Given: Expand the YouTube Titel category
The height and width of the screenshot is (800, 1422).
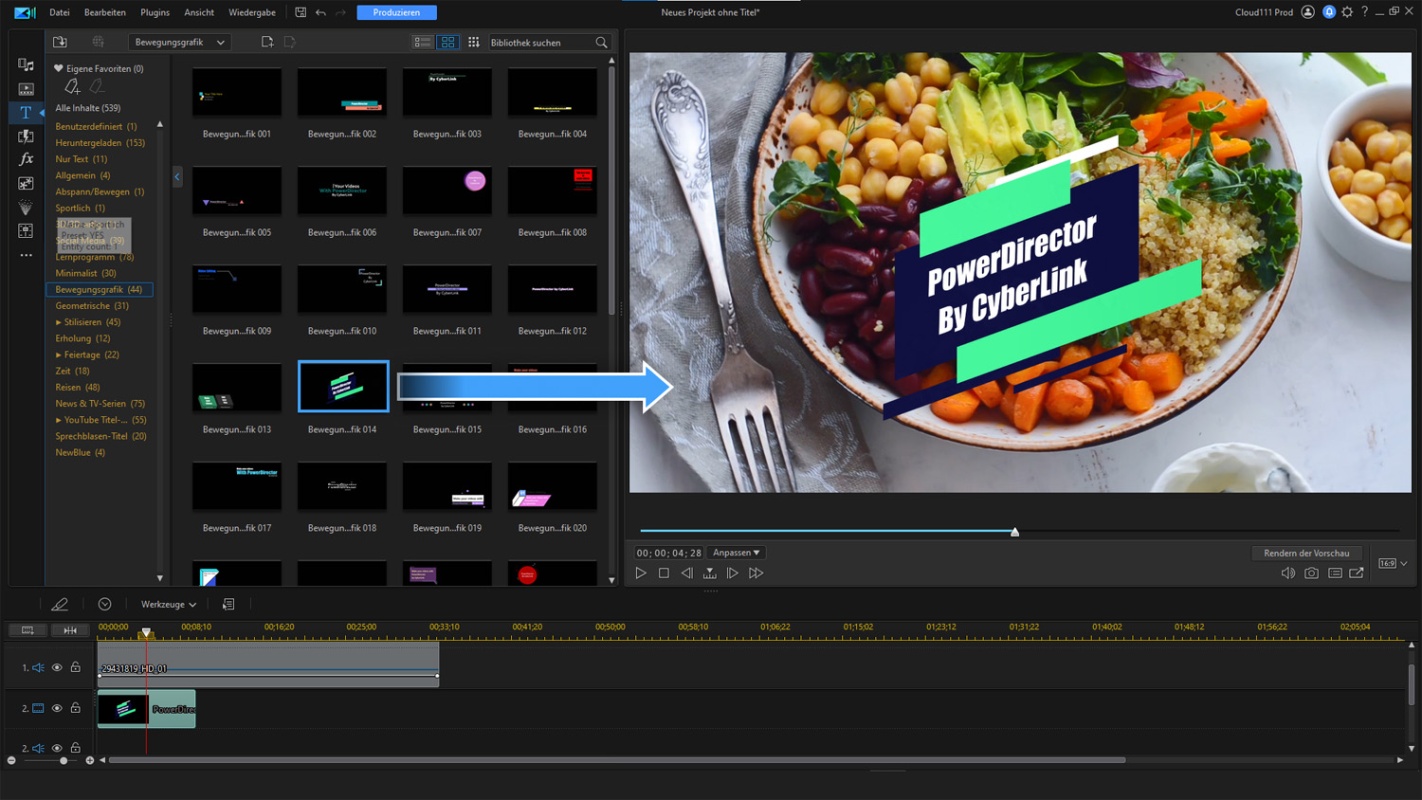Looking at the screenshot, I should [x=59, y=420].
